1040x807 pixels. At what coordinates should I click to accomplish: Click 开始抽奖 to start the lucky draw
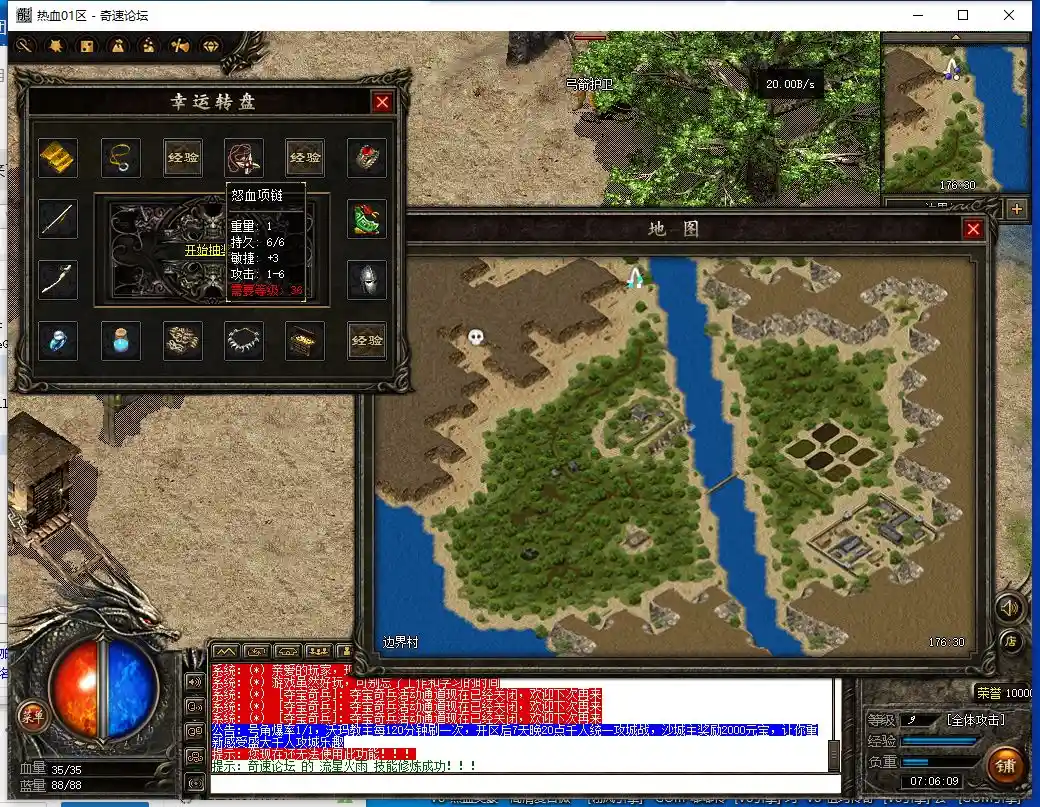(206, 250)
